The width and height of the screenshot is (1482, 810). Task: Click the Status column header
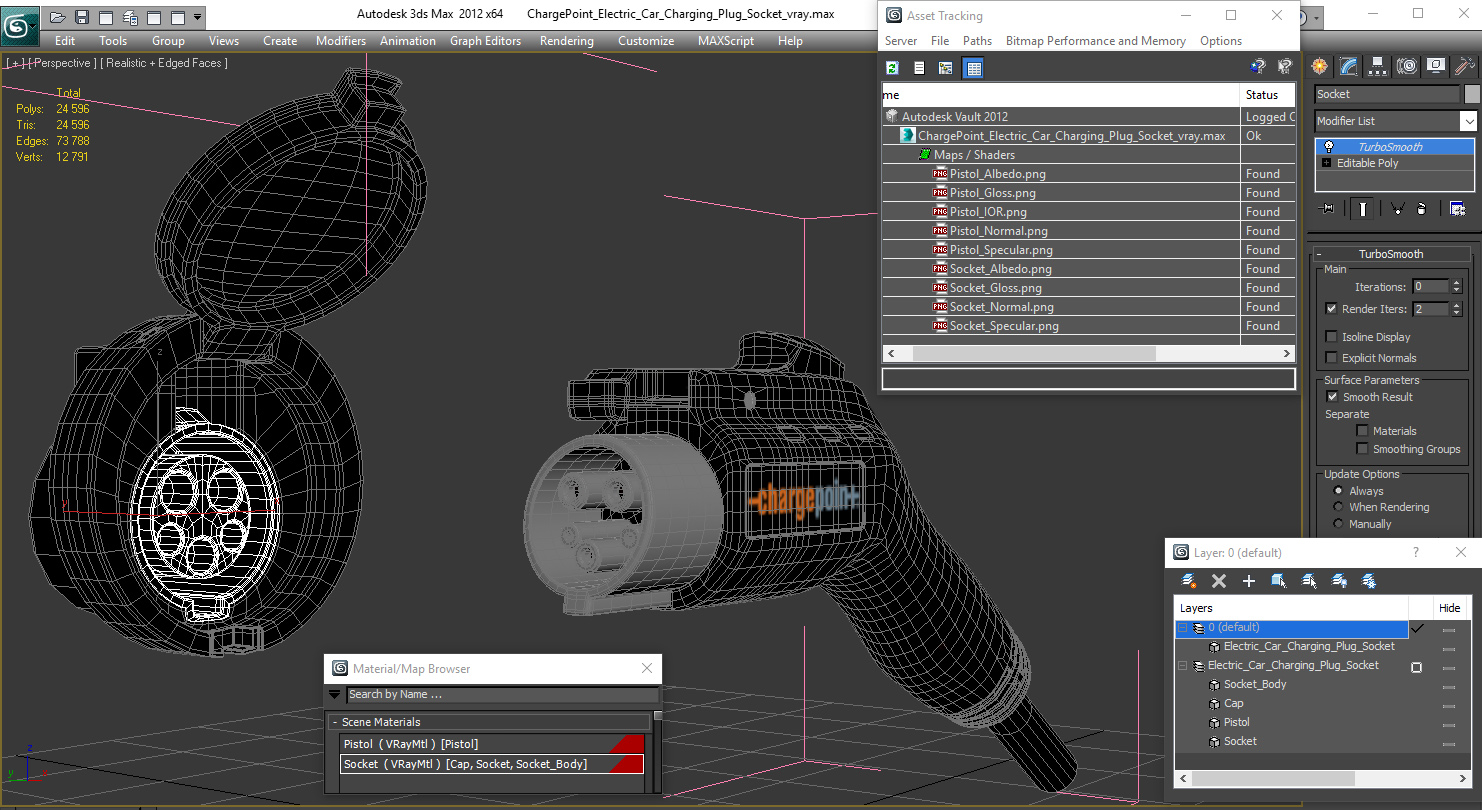pyautogui.click(x=1267, y=95)
